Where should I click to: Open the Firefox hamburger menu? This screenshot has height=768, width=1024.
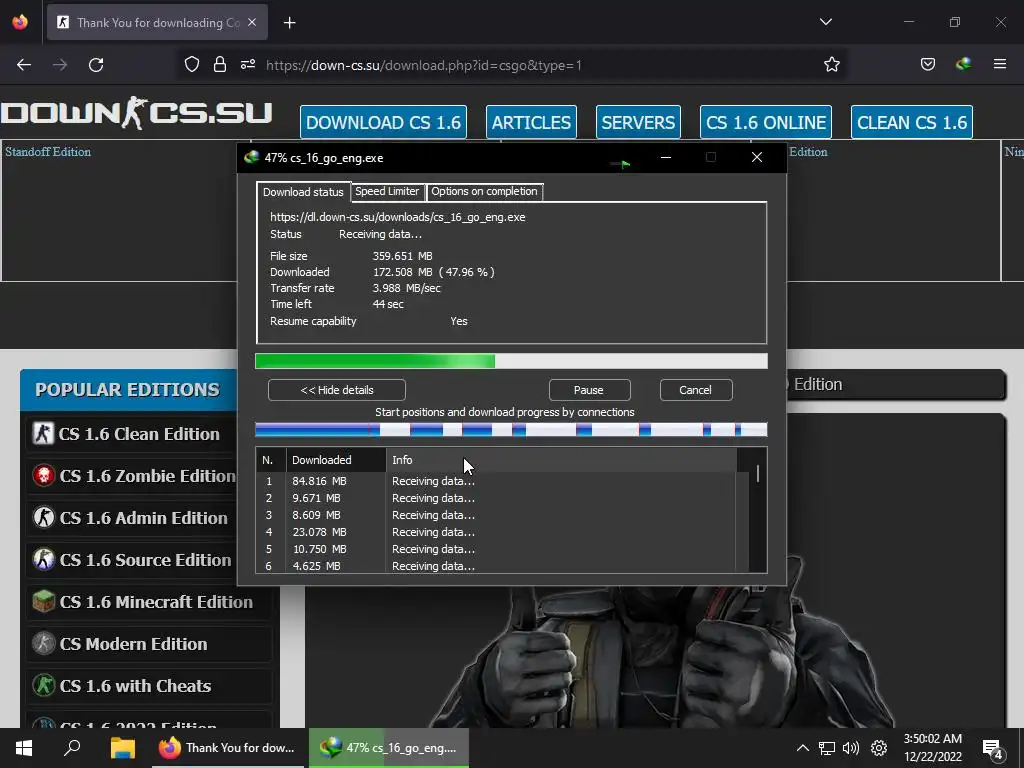tap(1000, 64)
